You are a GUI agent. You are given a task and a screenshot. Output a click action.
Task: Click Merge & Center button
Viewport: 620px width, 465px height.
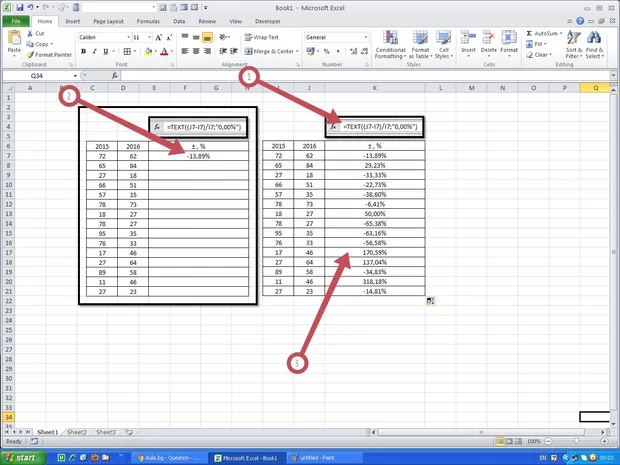tap(268, 51)
